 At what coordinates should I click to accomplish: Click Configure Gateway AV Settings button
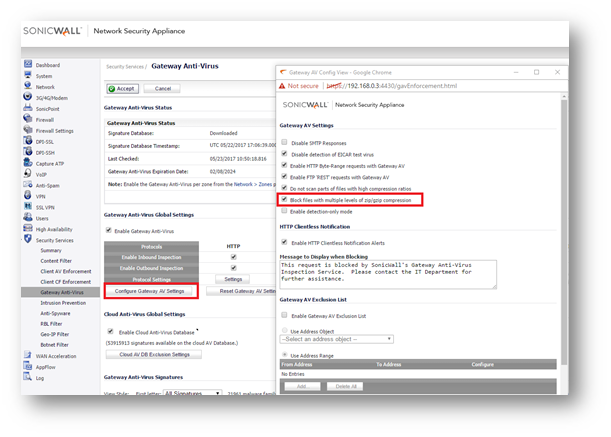[x=149, y=291]
